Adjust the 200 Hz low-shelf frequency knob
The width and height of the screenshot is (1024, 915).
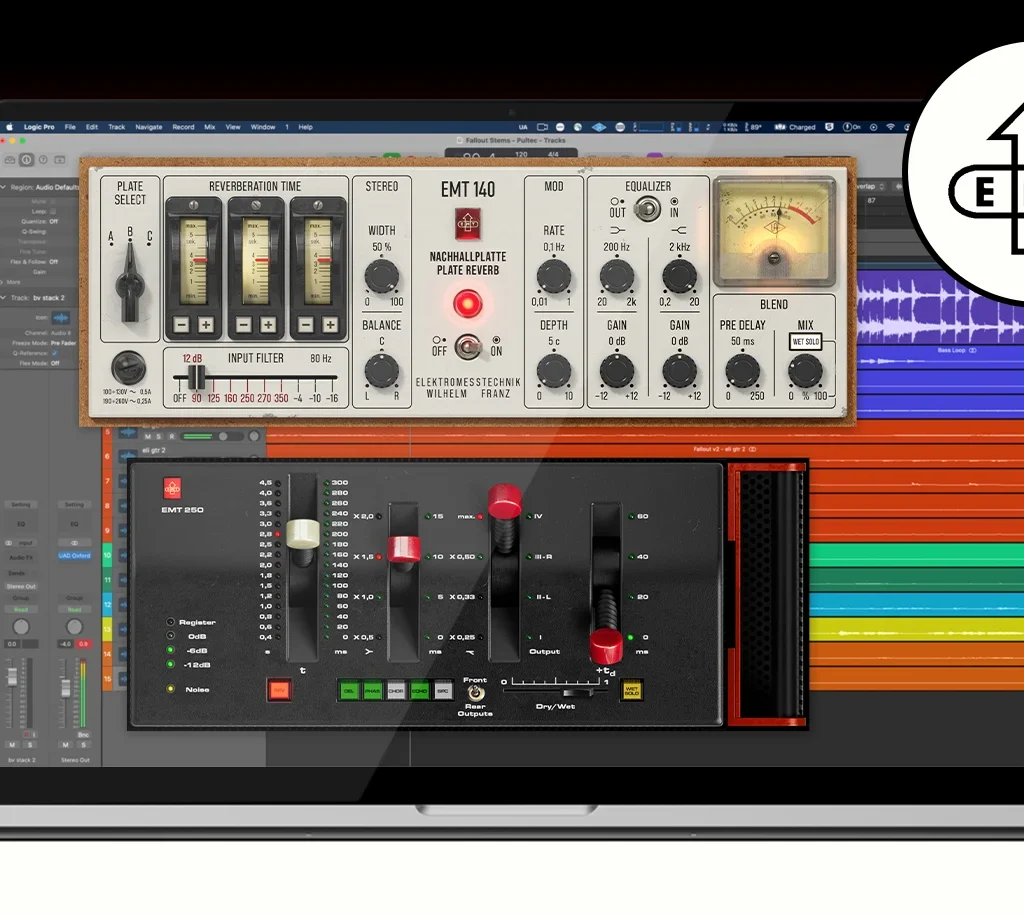(616, 276)
